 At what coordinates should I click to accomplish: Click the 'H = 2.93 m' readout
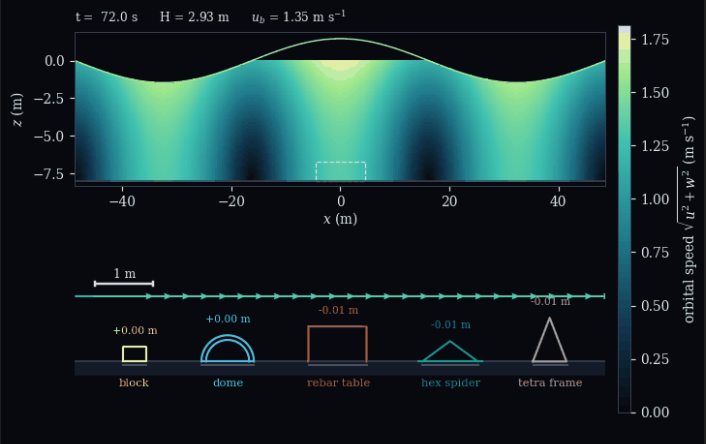click(195, 17)
